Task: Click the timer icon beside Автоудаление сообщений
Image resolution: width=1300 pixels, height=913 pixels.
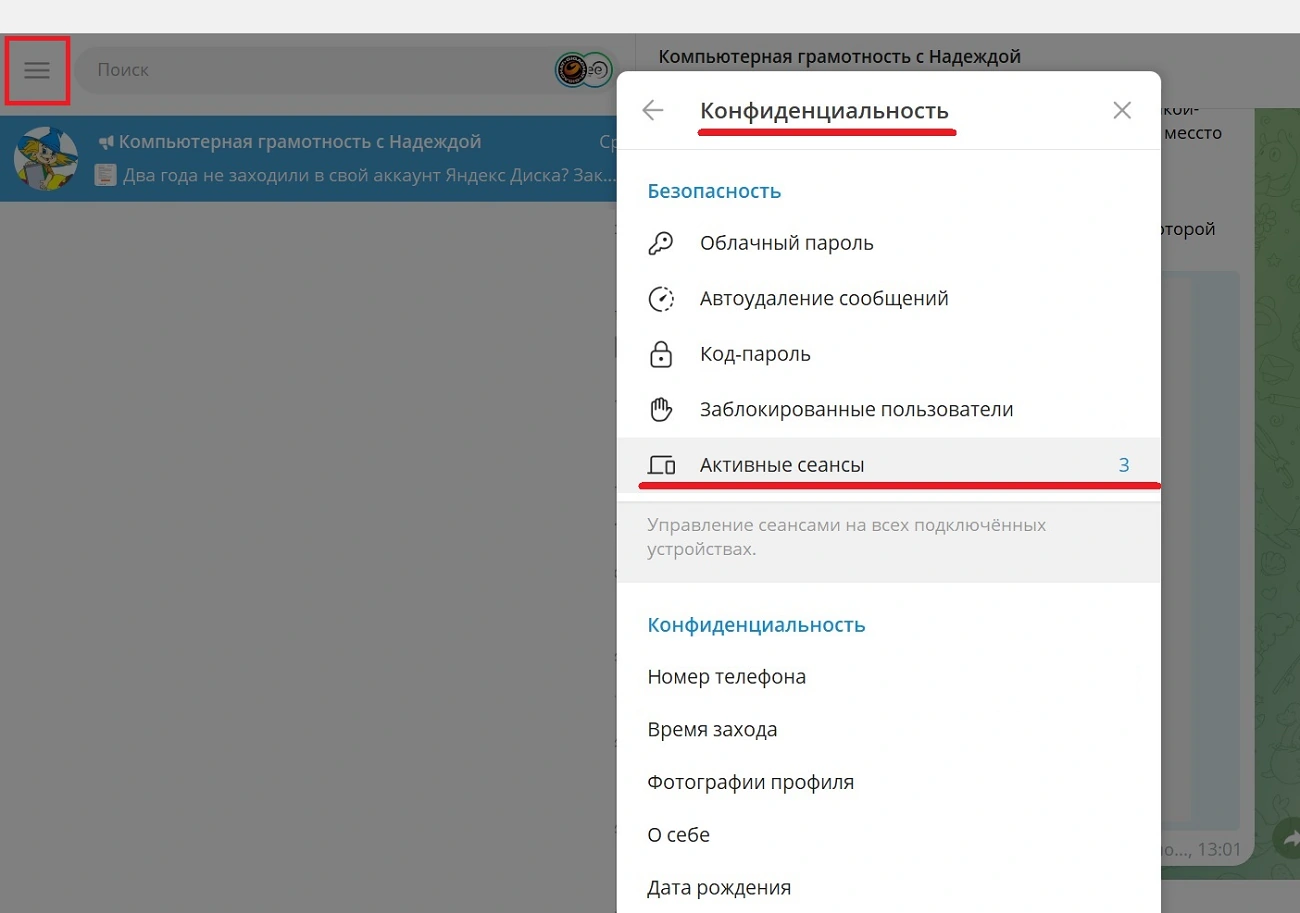Action: (661, 298)
